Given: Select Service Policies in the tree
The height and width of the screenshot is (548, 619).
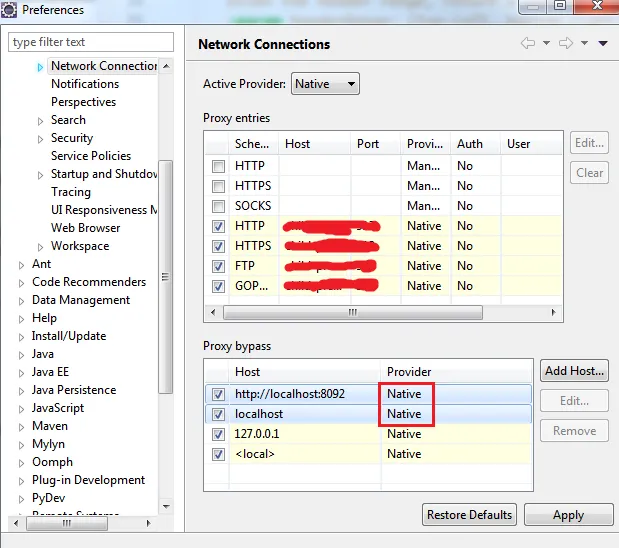Looking at the screenshot, I should click(91, 156).
